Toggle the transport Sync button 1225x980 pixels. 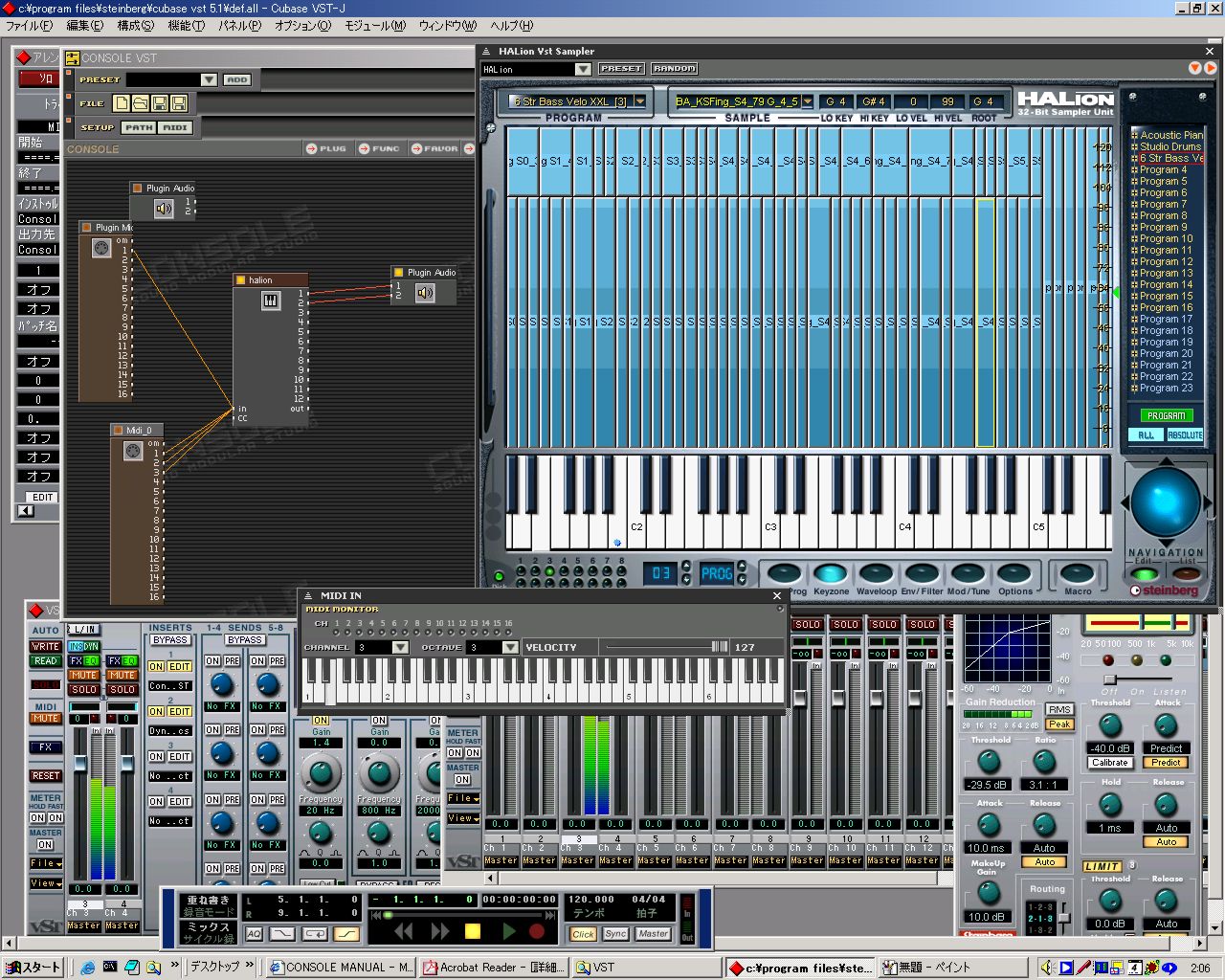coord(615,934)
